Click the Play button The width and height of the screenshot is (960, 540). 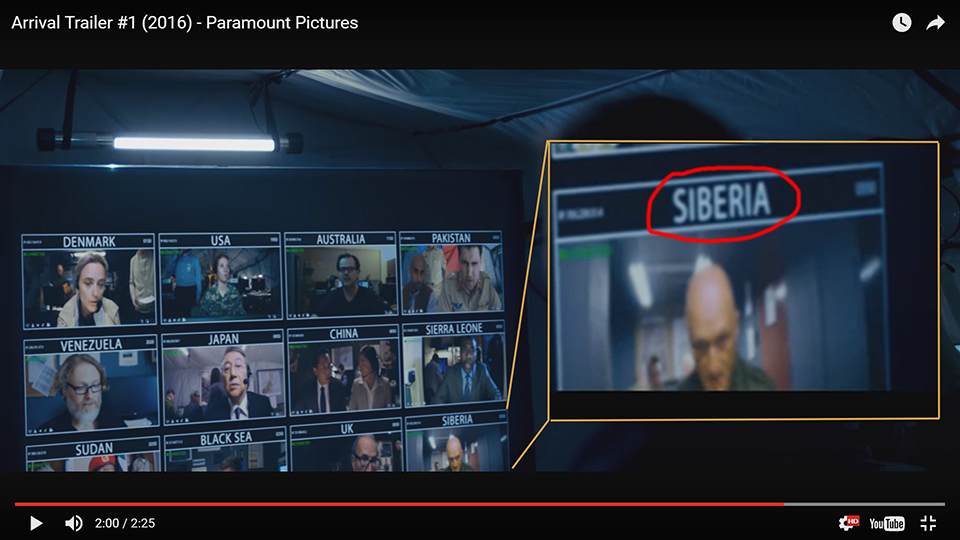pos(36,523)
